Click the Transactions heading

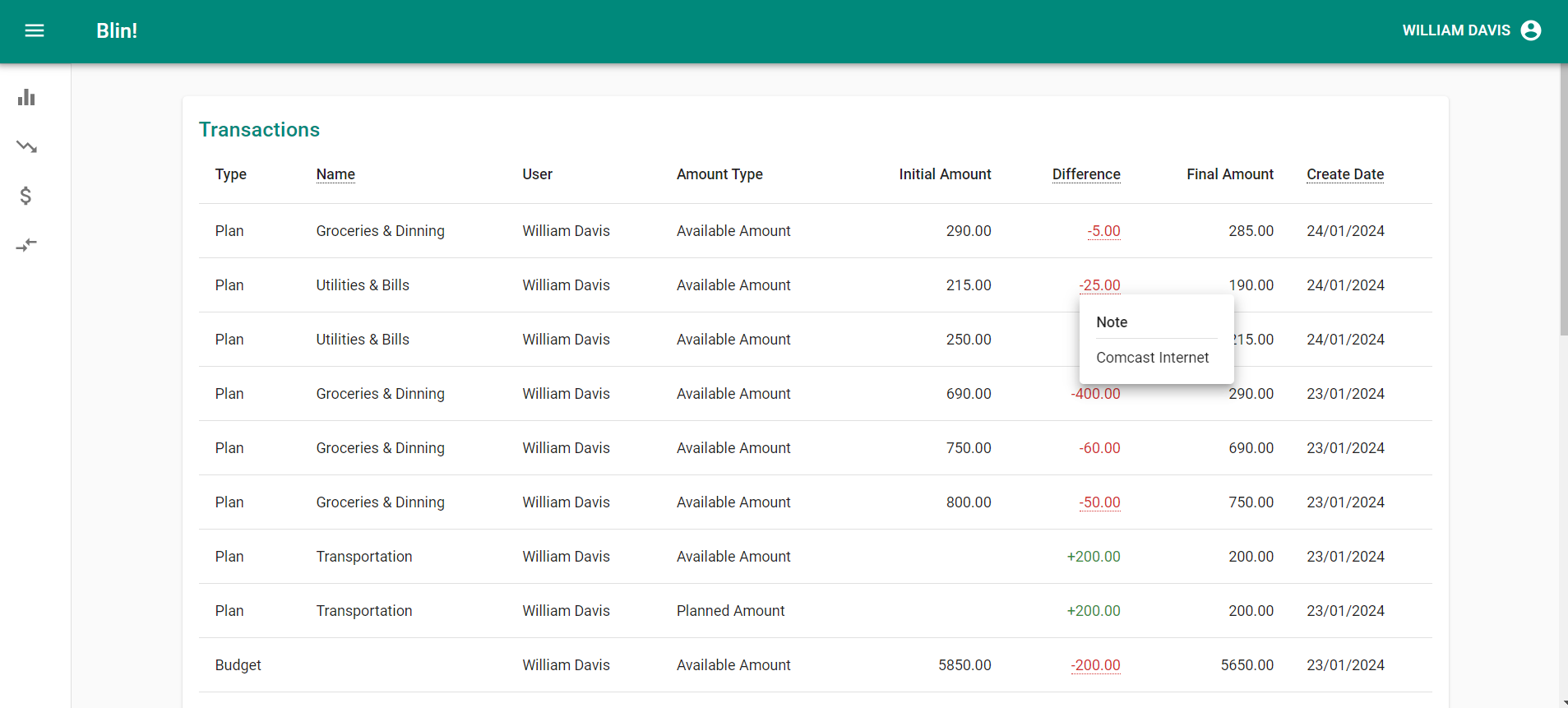259,130
